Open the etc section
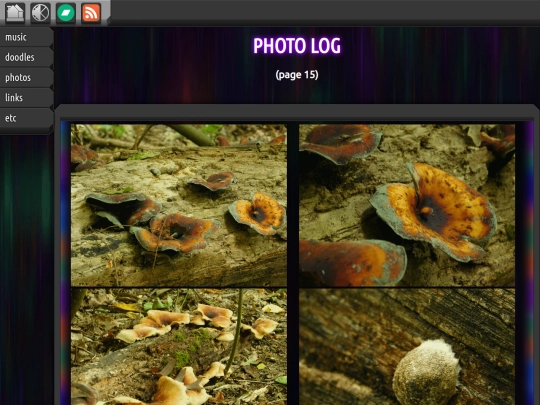 27,118
